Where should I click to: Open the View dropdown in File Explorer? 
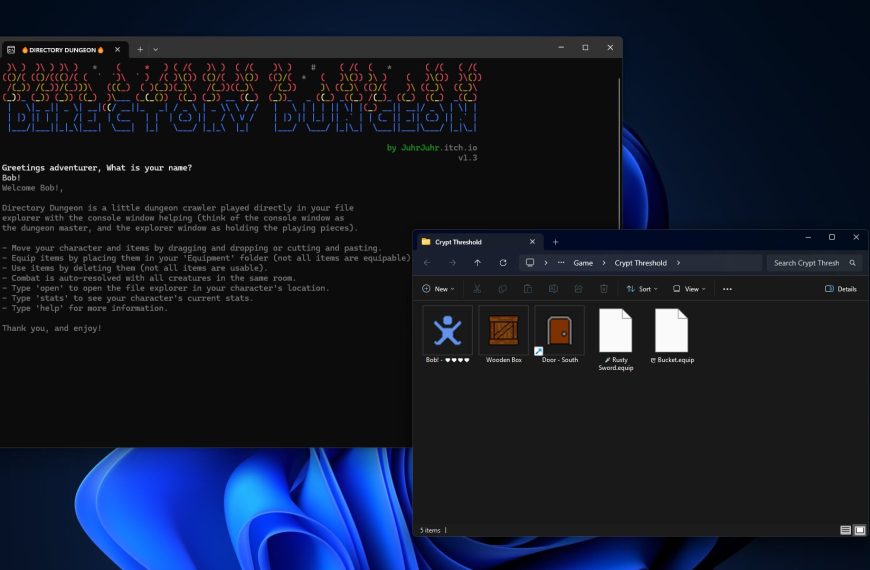point(689,289)
